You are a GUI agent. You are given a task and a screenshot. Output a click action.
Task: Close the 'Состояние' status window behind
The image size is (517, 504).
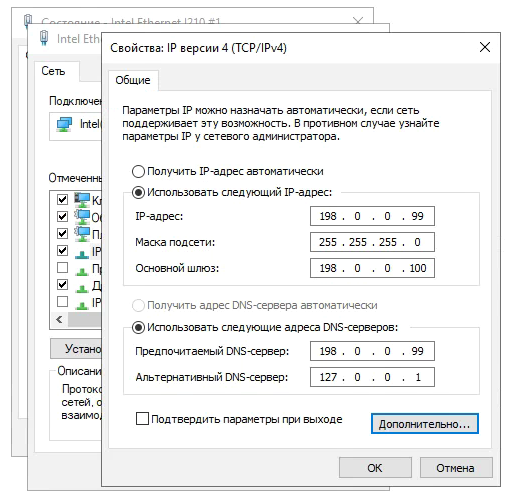coord(358,21)
